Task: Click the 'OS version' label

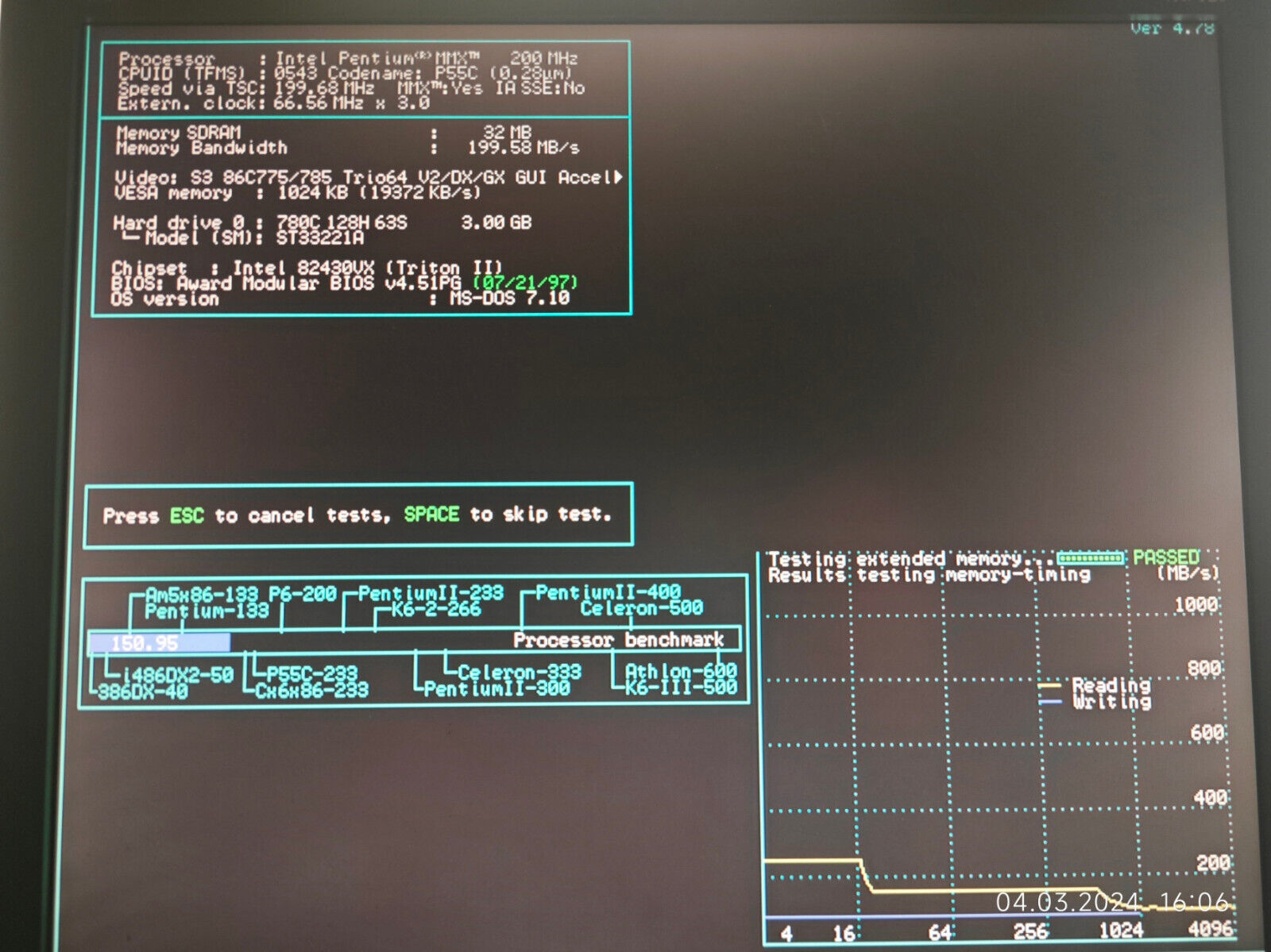Action: tap(165, 299)
